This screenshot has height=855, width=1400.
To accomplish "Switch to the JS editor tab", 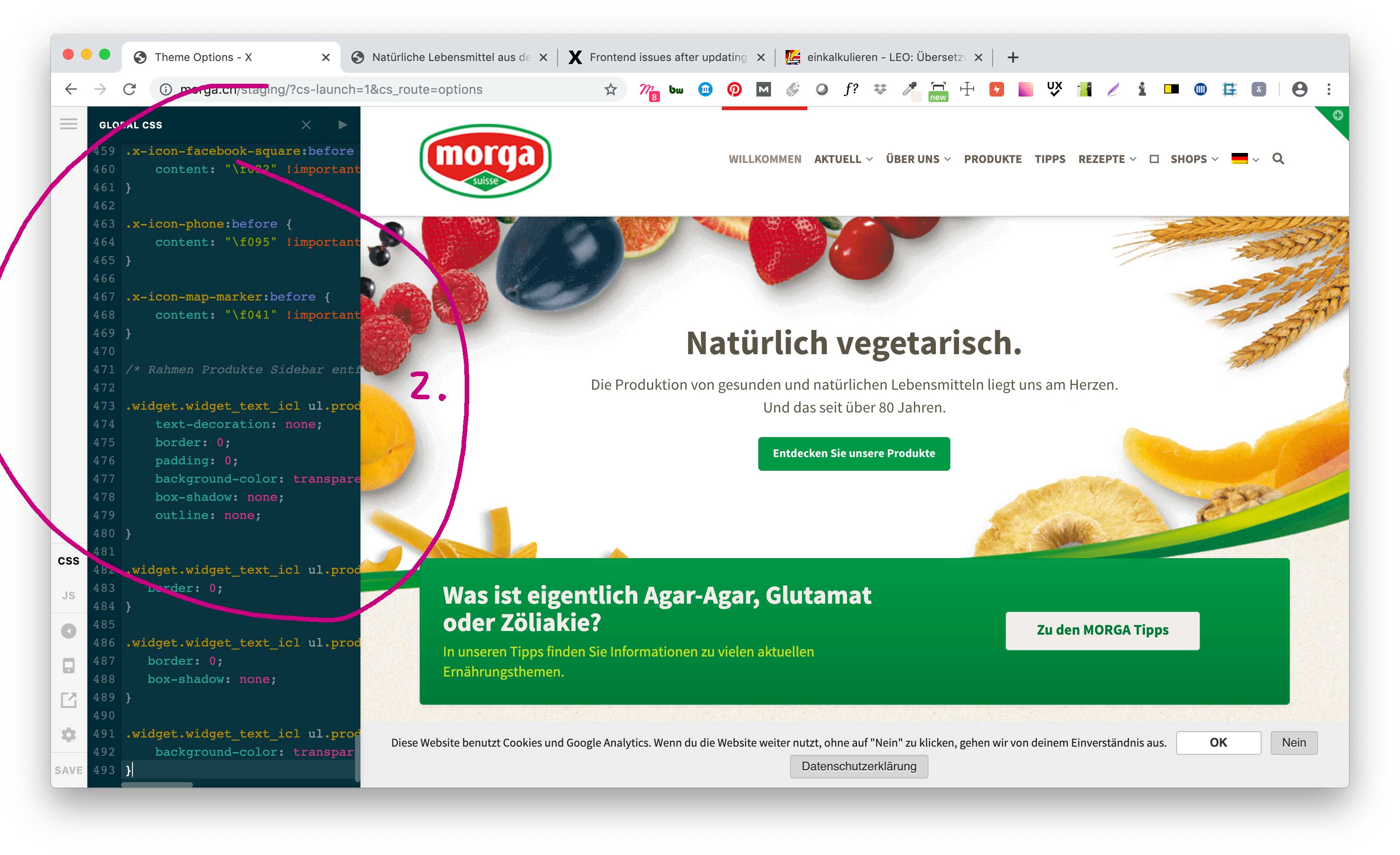I will click(68, 595).
